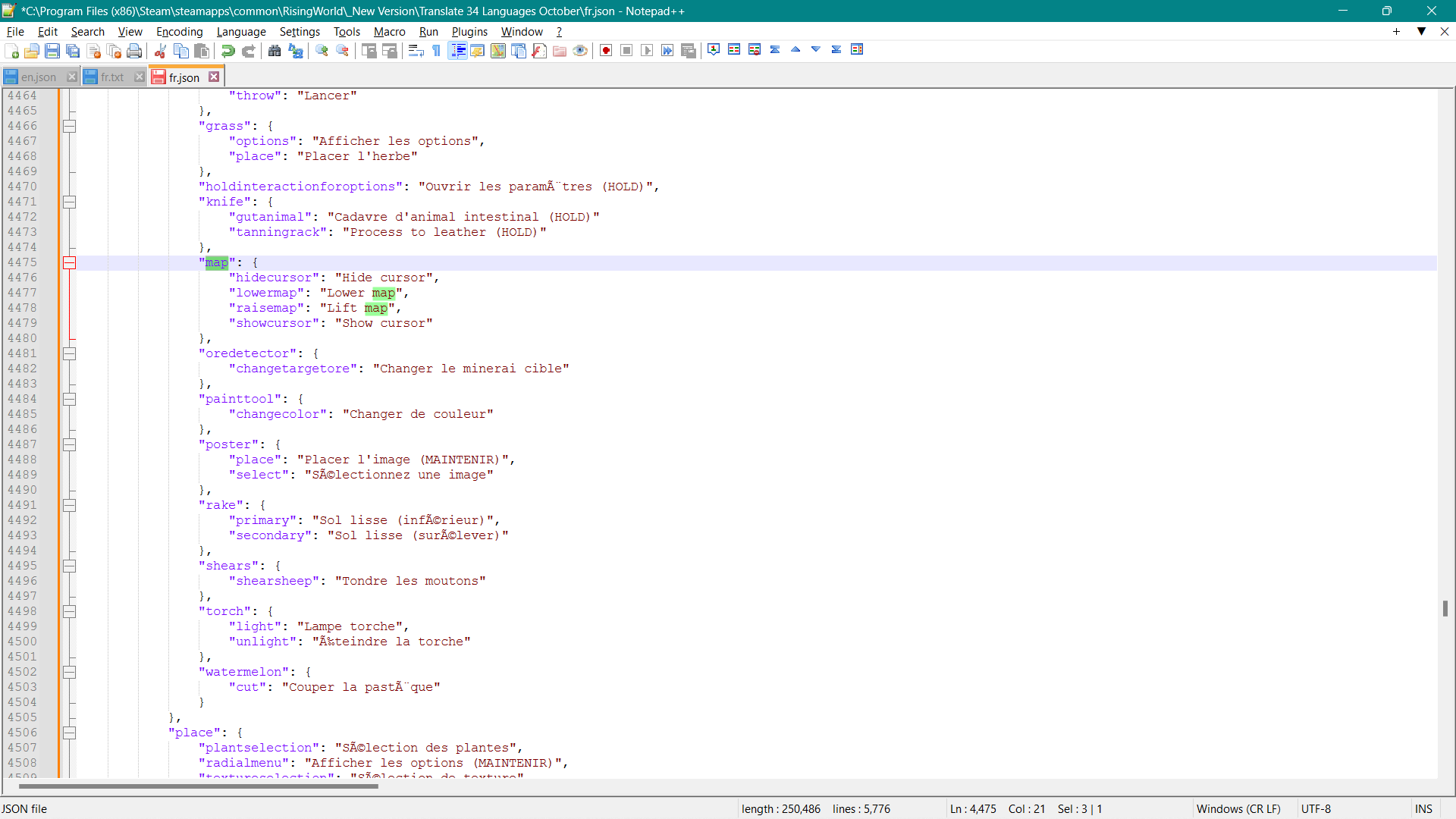Collapse the "grass" block fold marker
Screen dimensions: 1456x819
pyautogui.click(x=69, y=127)
